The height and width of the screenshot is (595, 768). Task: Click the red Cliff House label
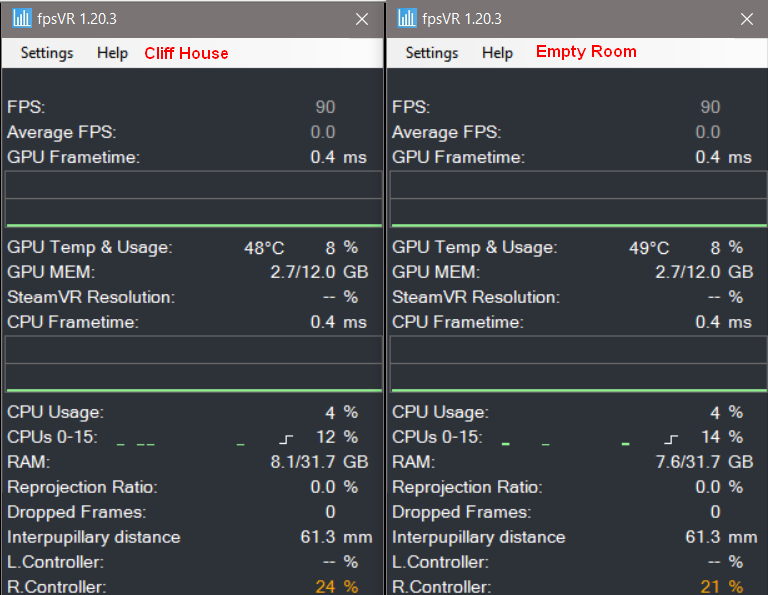[x=186, y=53]
